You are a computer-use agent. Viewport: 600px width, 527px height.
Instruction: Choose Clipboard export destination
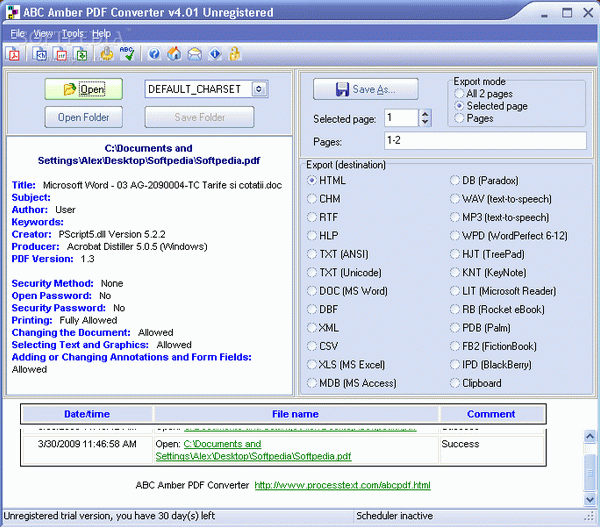476,383
